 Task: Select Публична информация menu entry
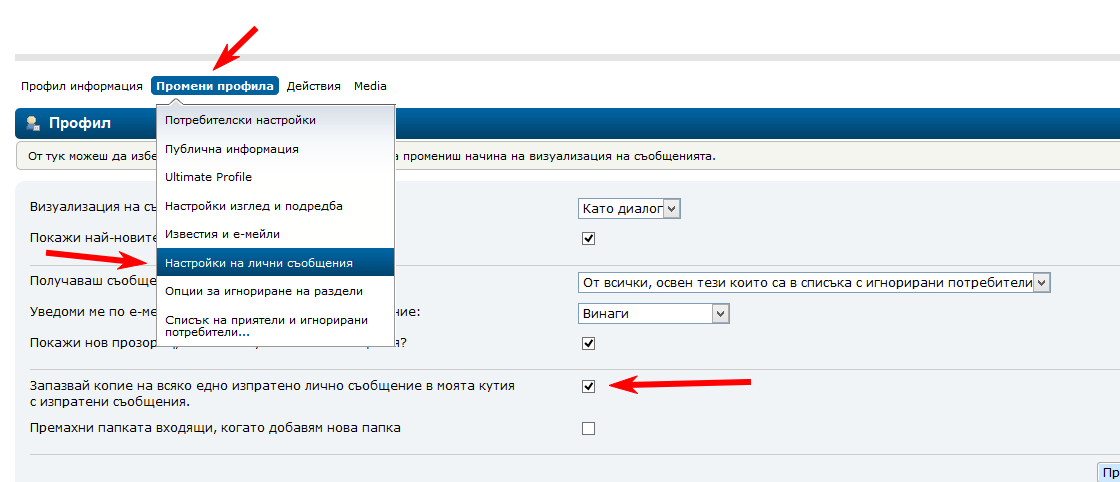pos(232,149)
